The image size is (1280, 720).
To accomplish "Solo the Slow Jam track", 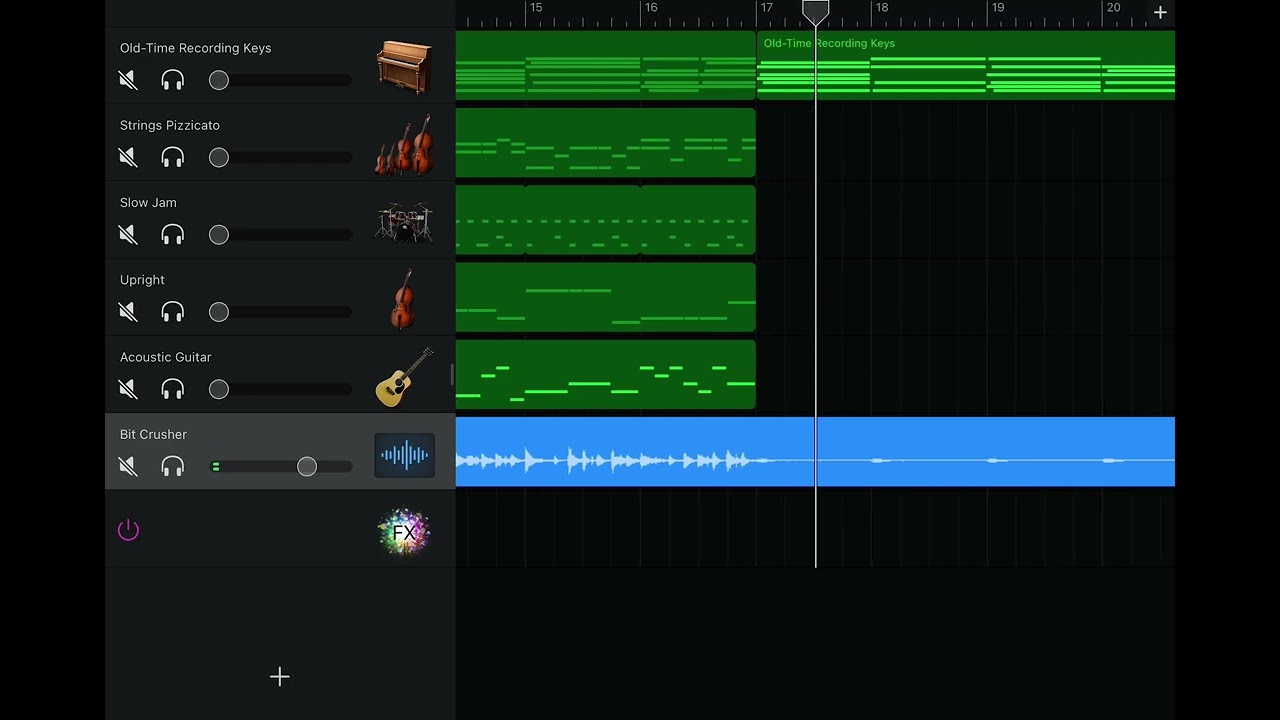I will pyautogui.click(x=173, y=235).
